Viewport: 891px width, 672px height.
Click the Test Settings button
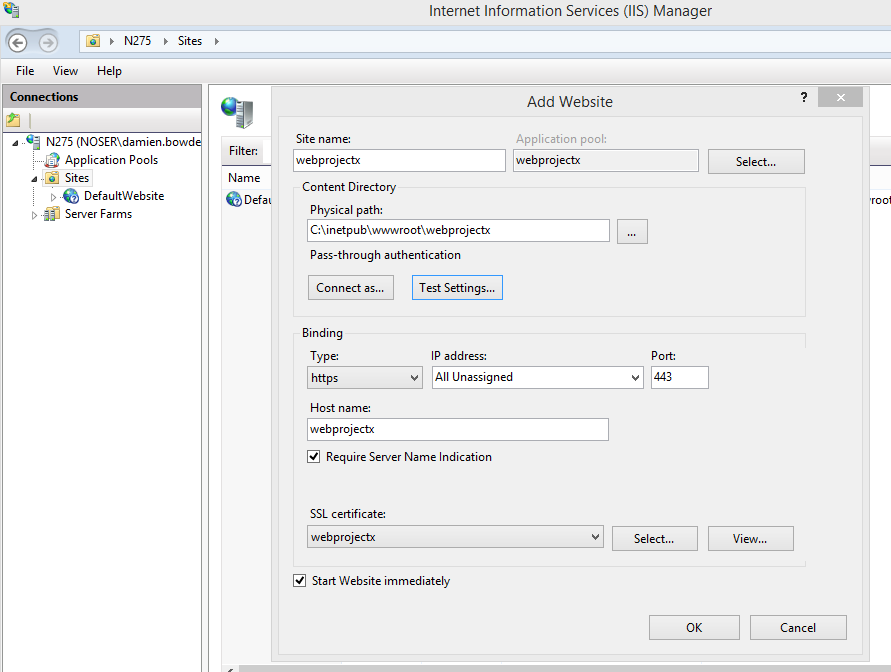[456, 288]
